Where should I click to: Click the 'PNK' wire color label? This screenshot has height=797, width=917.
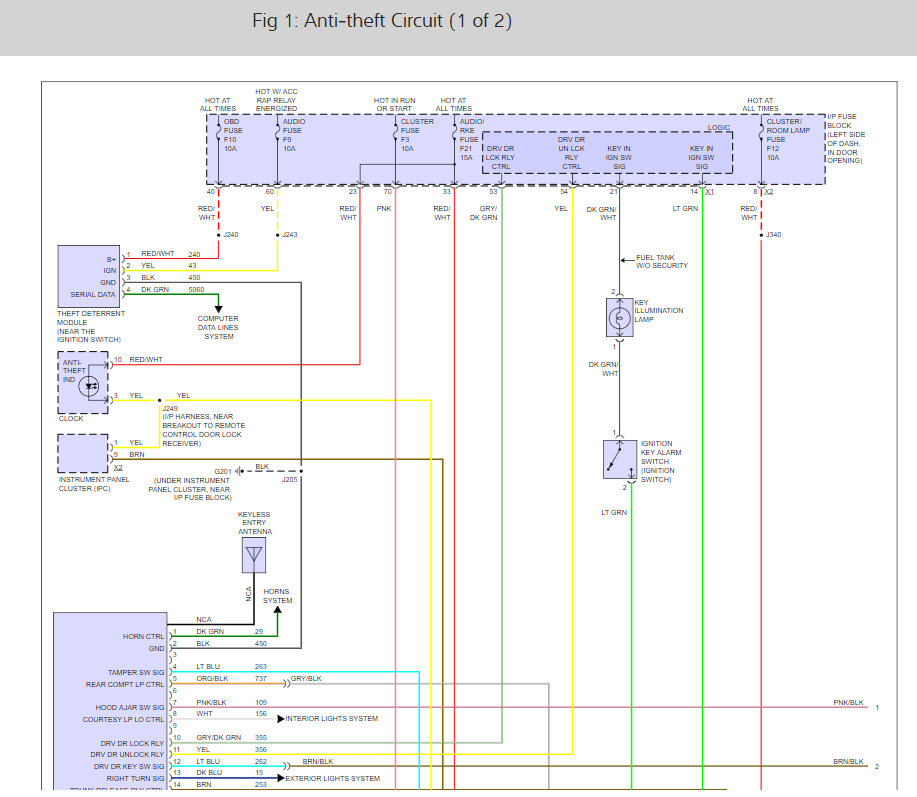(x=384, y=209)
